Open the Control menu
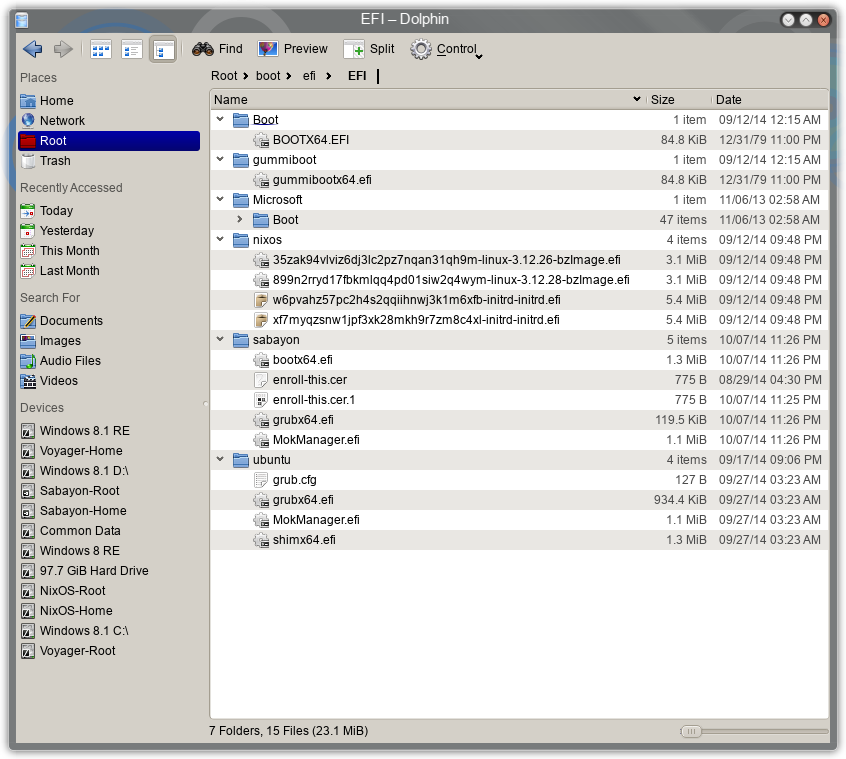 [446, 49]
